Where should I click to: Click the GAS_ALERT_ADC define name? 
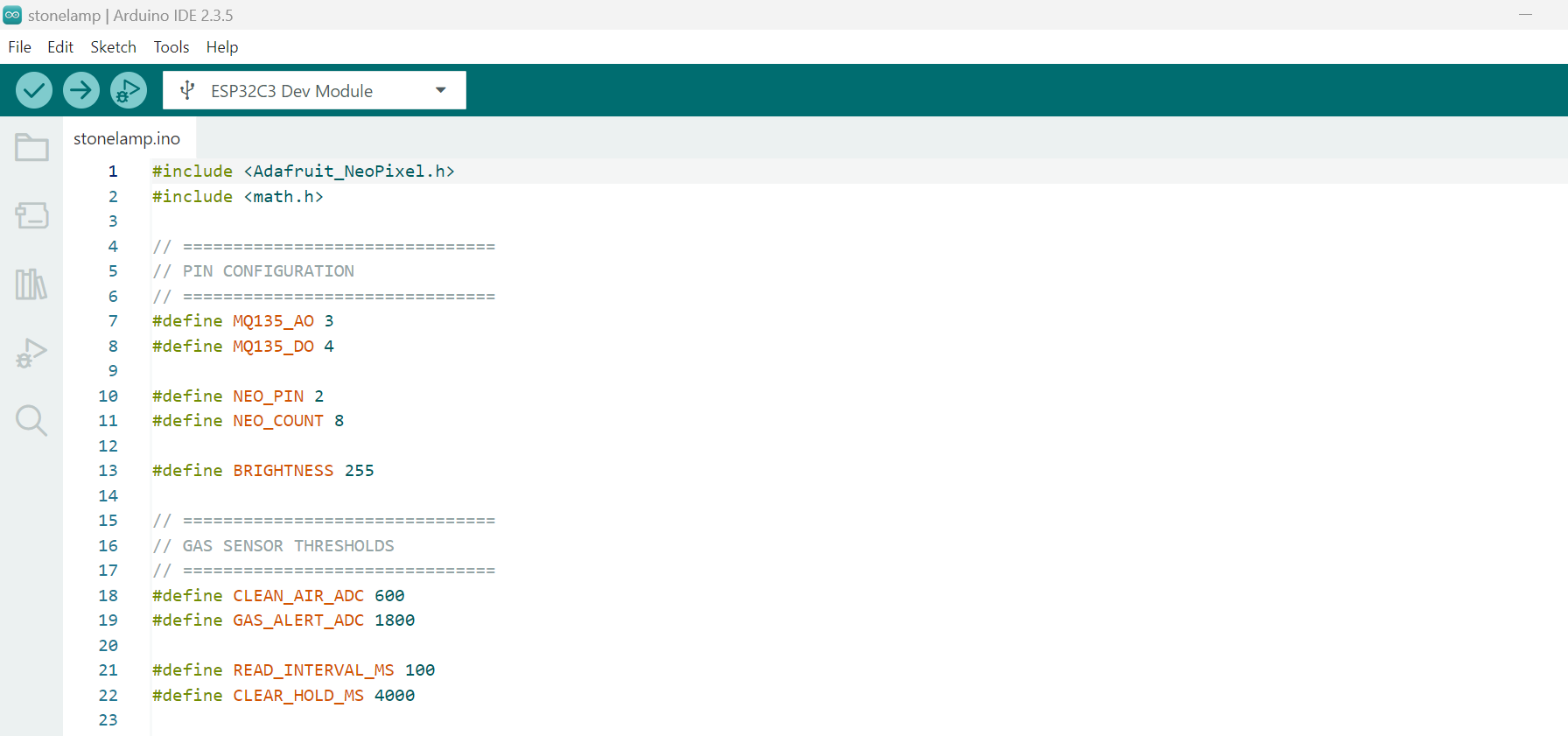[298, 620]
